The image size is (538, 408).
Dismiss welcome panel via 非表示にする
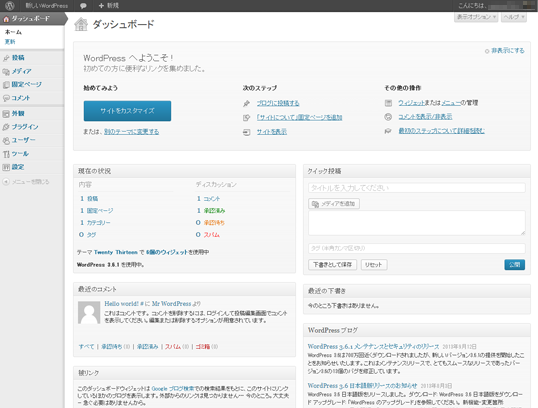[507, 51]
